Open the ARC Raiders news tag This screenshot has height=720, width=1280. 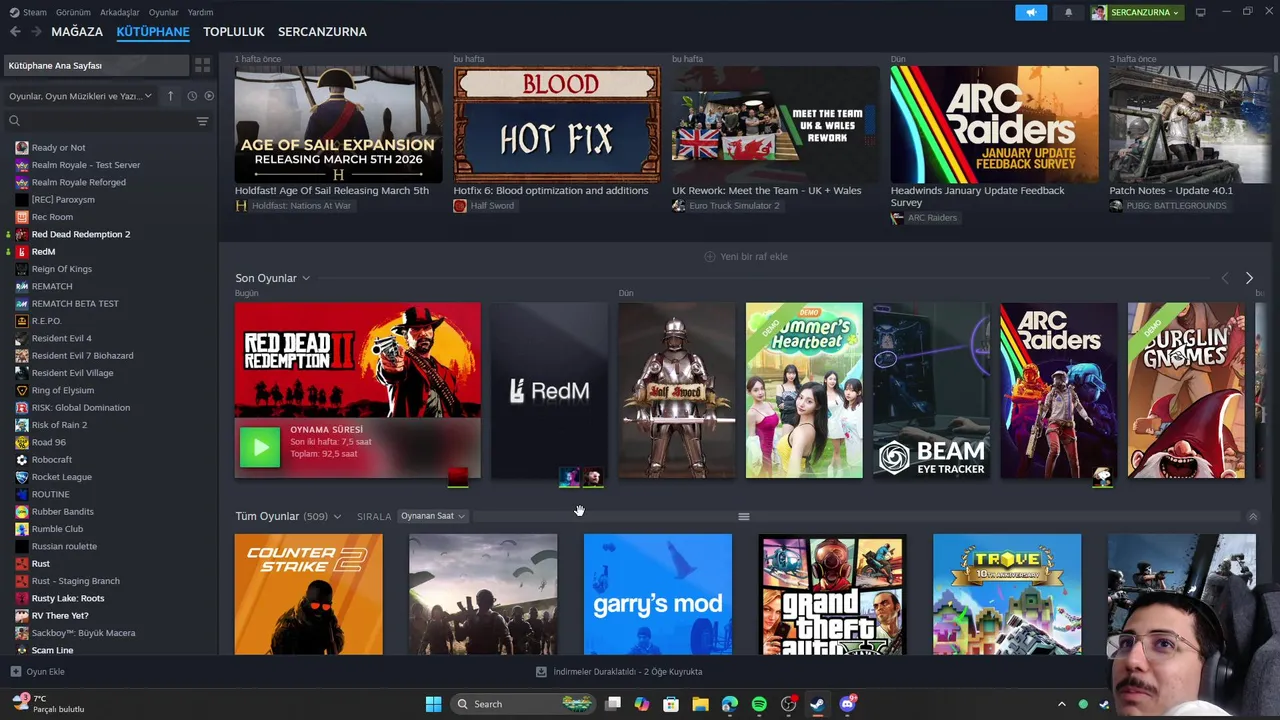[x=925, y=218]
